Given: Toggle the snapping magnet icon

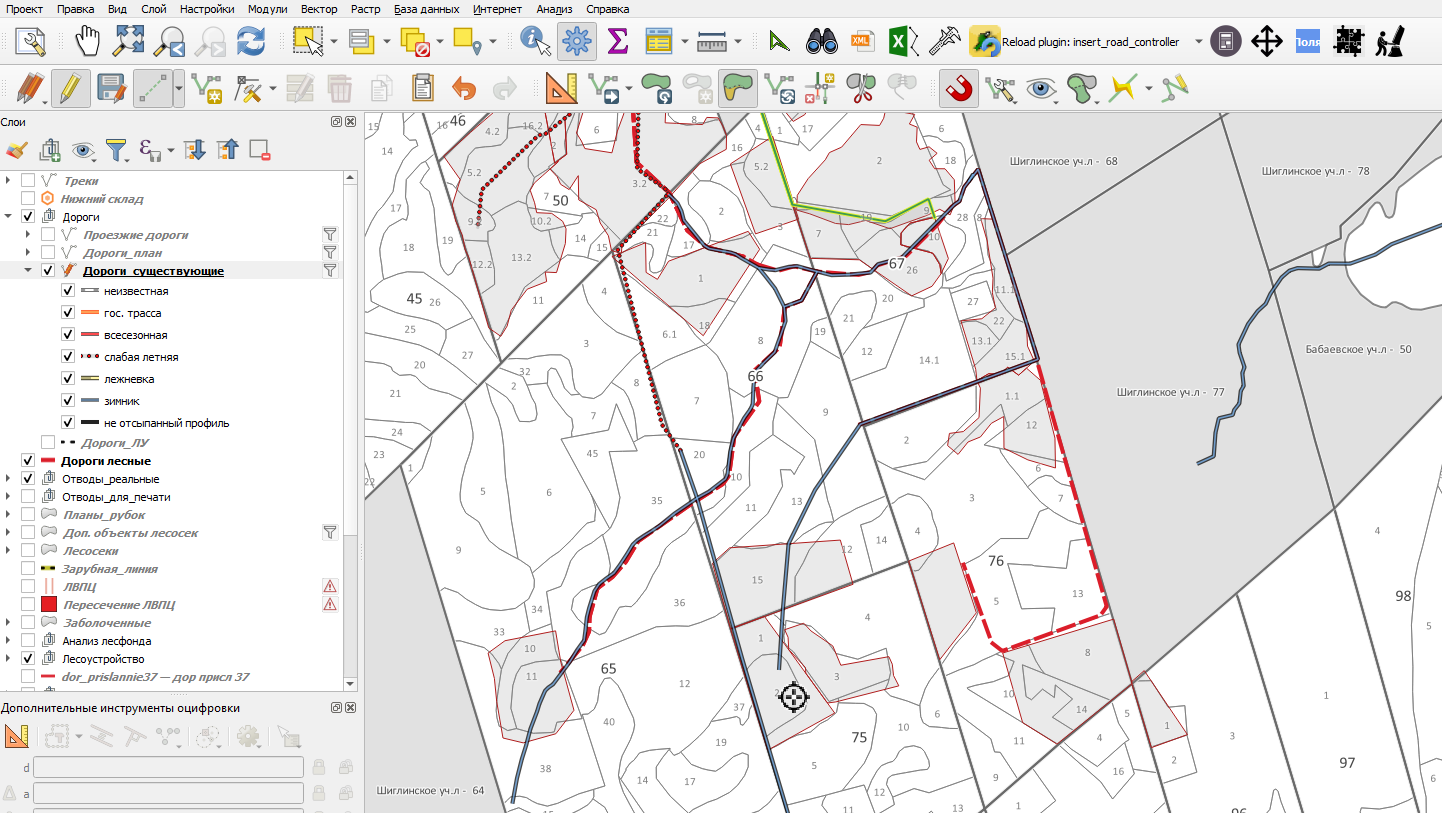Looking at the screenshot, I should [x=959, y=89].
